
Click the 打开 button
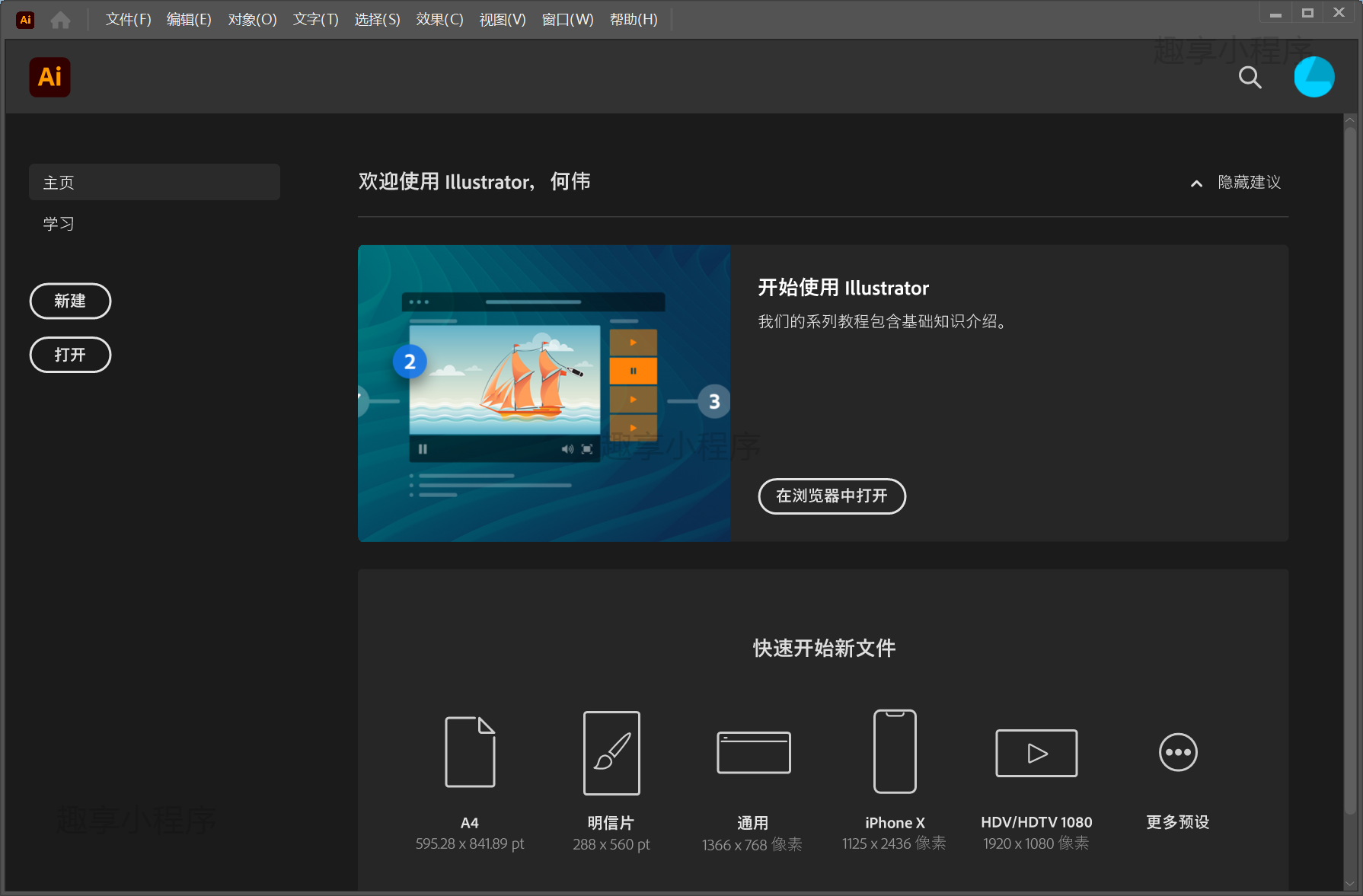70,355
